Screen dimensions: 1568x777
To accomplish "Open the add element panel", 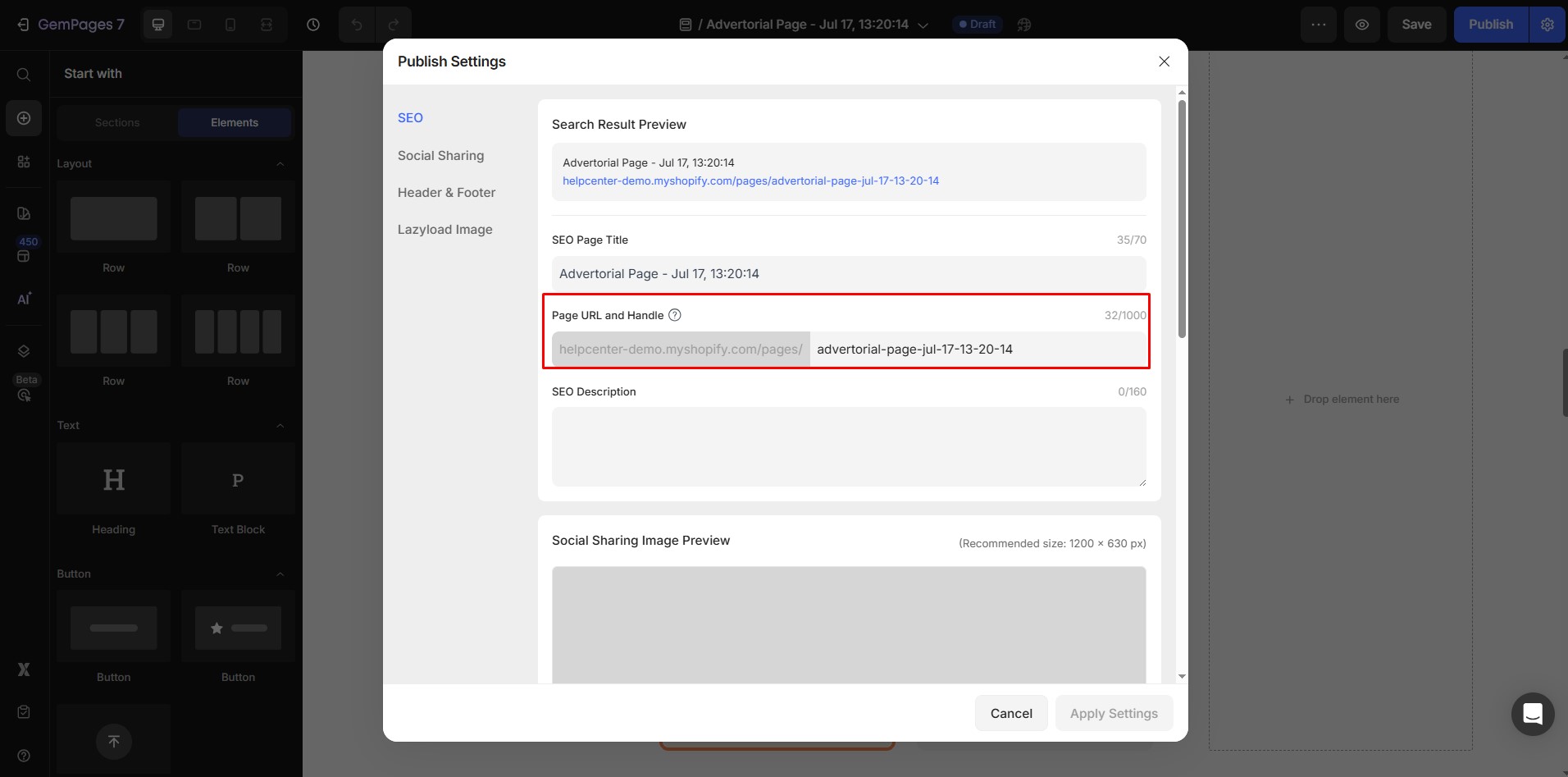I will pyautogui.click(x=23, y=118).
